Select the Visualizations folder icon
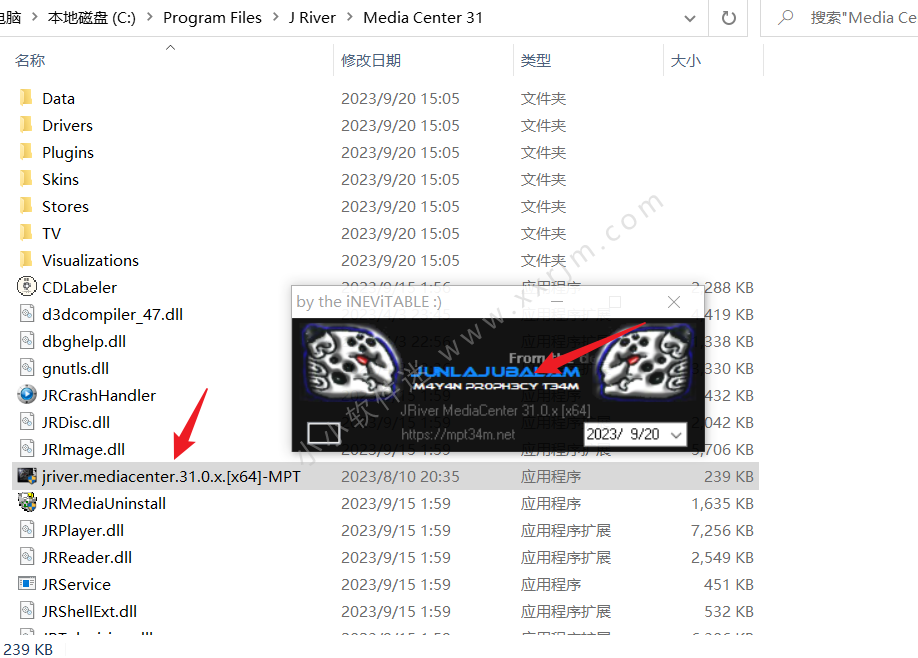Screen dimensions: 918x658 pos(26,259)
